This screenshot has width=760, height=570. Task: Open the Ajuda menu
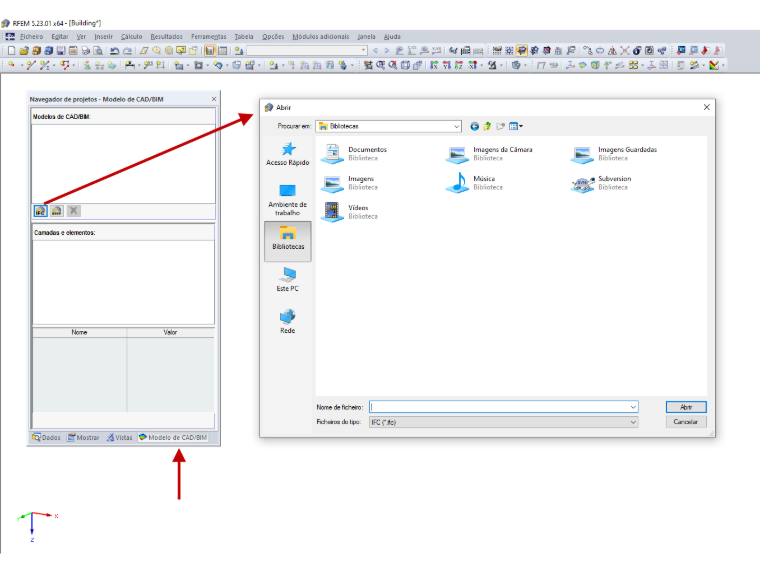pyautogui.click(x=392, y=36)
